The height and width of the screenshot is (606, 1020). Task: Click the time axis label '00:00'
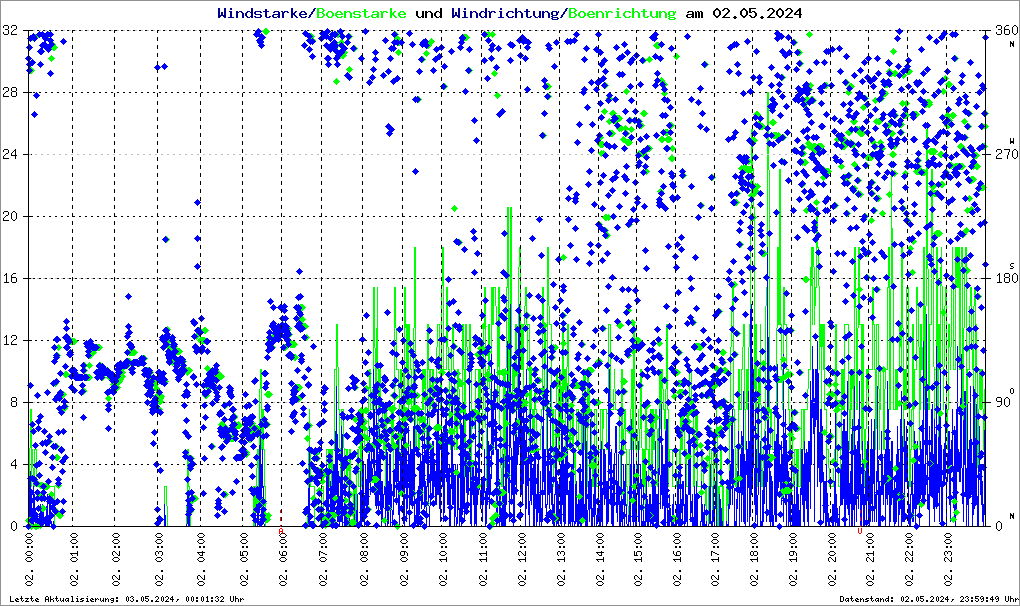tap(29, 548)
